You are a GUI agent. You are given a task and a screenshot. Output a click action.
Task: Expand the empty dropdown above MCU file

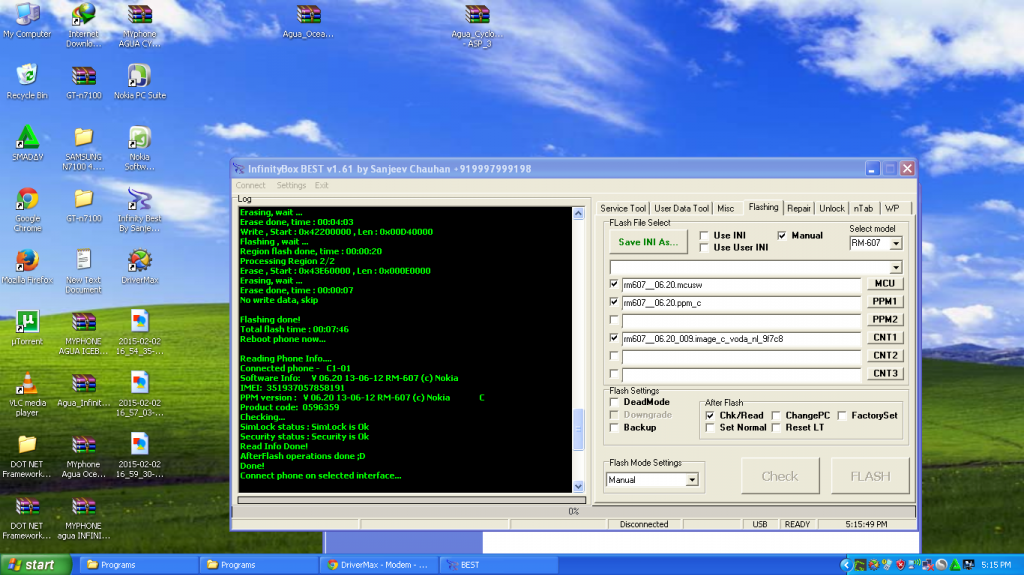tap(895, 267)
